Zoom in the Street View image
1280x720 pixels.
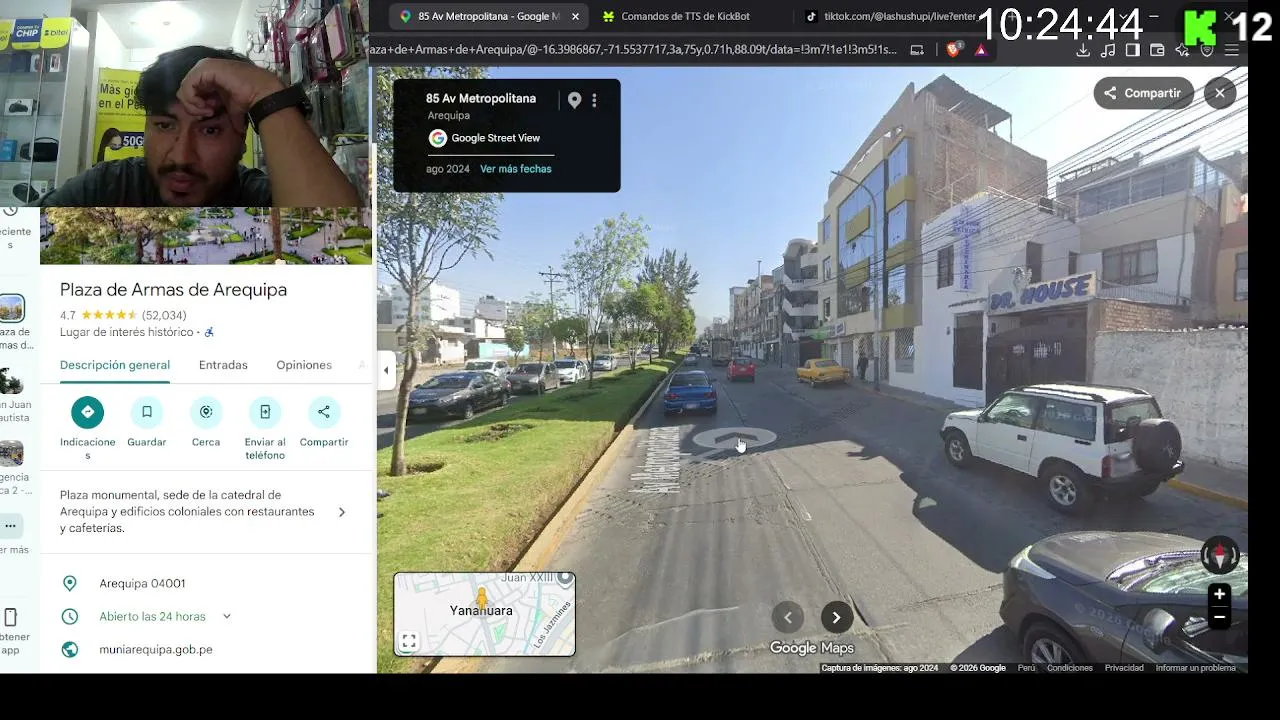(x=1219, y=594)
